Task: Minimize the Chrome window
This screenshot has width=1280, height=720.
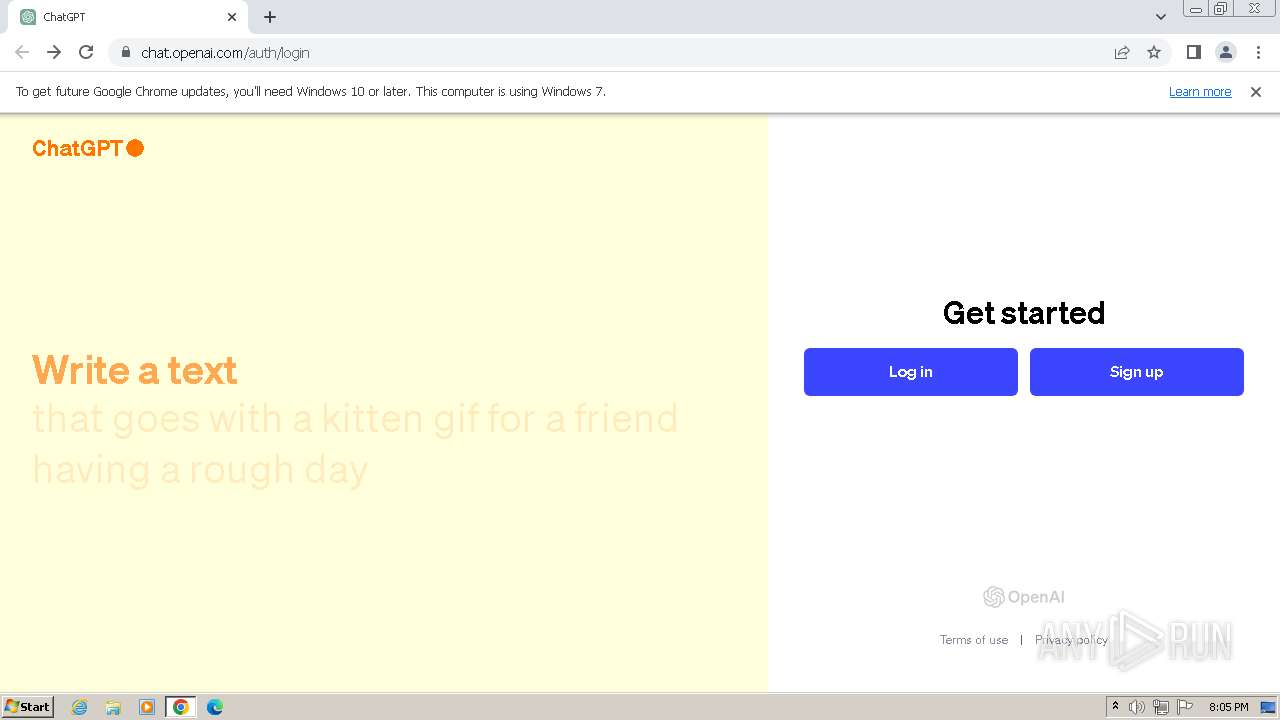Action: [1196, 9]
